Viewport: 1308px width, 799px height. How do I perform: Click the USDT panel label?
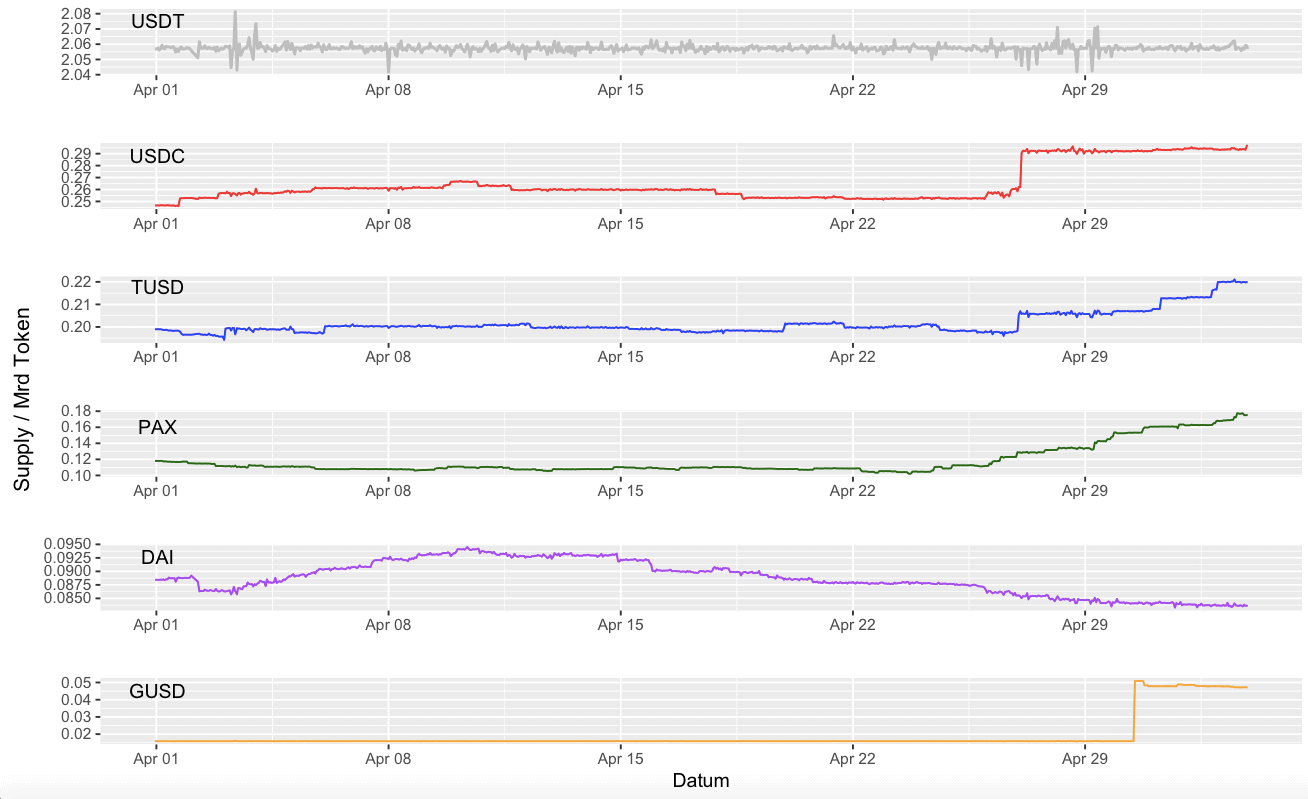(x=157, y=21)
